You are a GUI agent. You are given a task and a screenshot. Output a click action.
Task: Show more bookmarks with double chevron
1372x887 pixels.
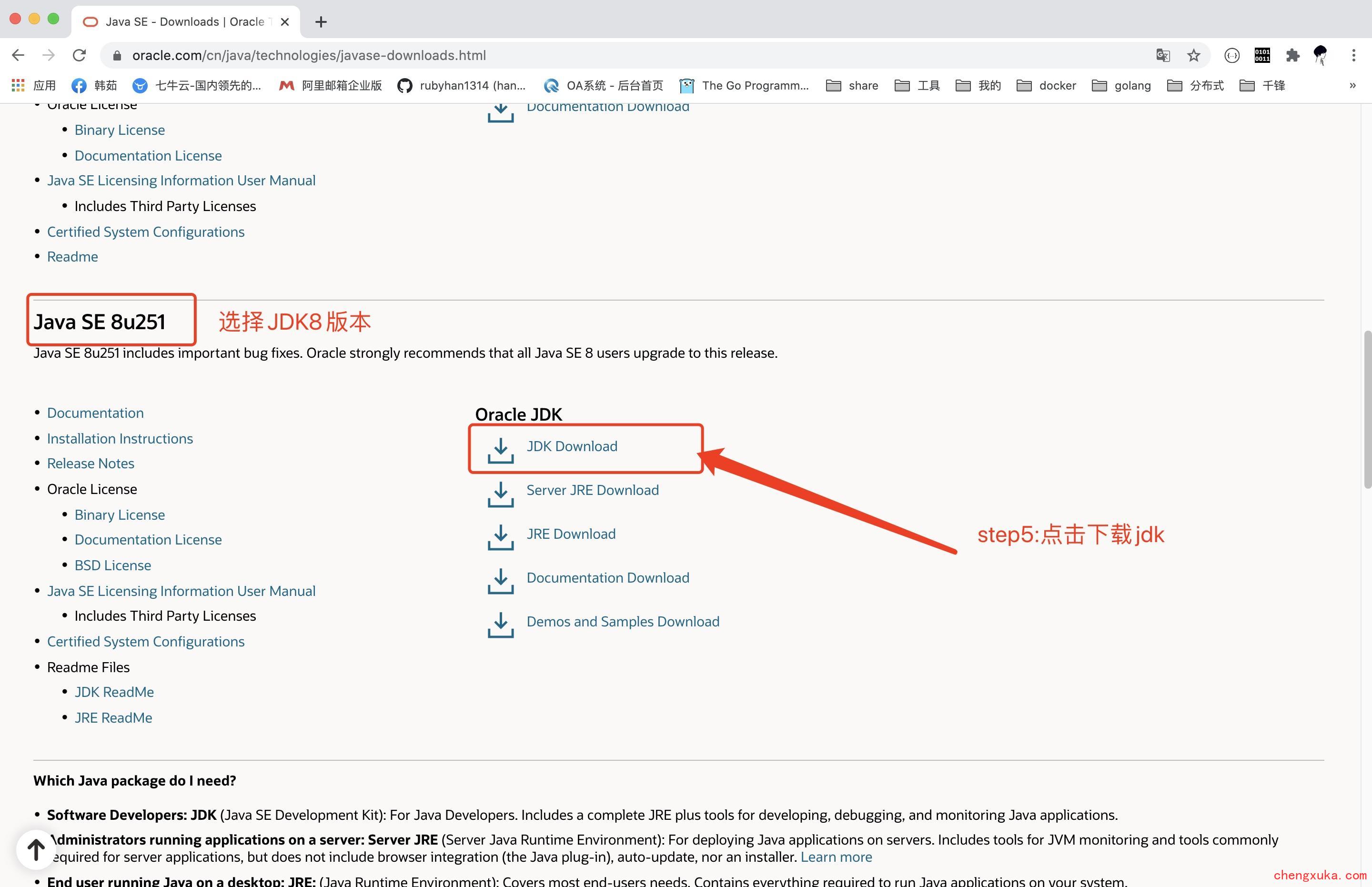click(1352, 86)
